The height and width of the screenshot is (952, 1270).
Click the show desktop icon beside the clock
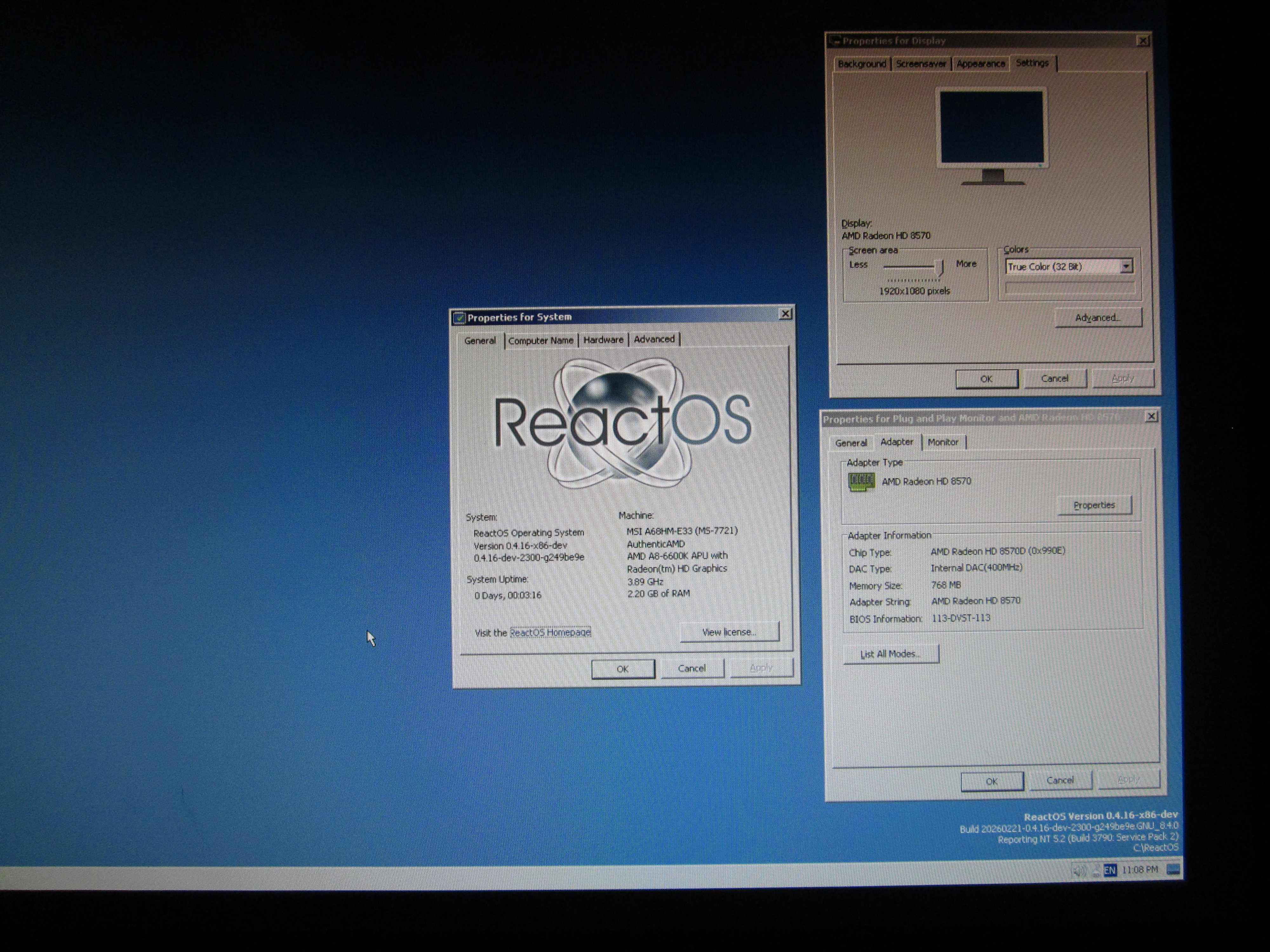[x=1173, y=869]
